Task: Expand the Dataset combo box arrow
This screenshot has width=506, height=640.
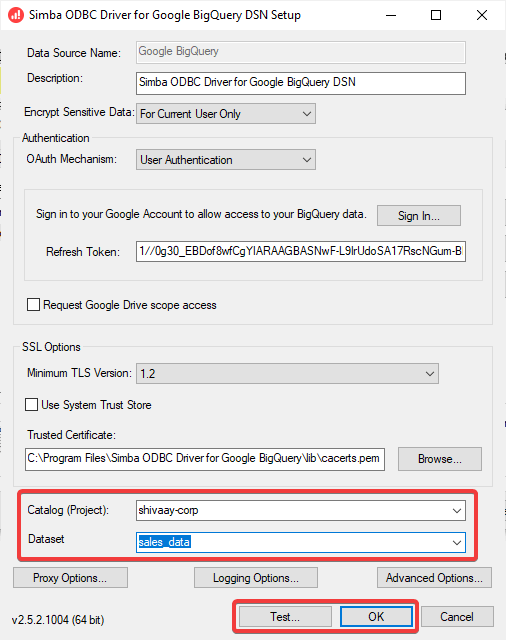Action: pyautogui.click(x=457, y=542)
